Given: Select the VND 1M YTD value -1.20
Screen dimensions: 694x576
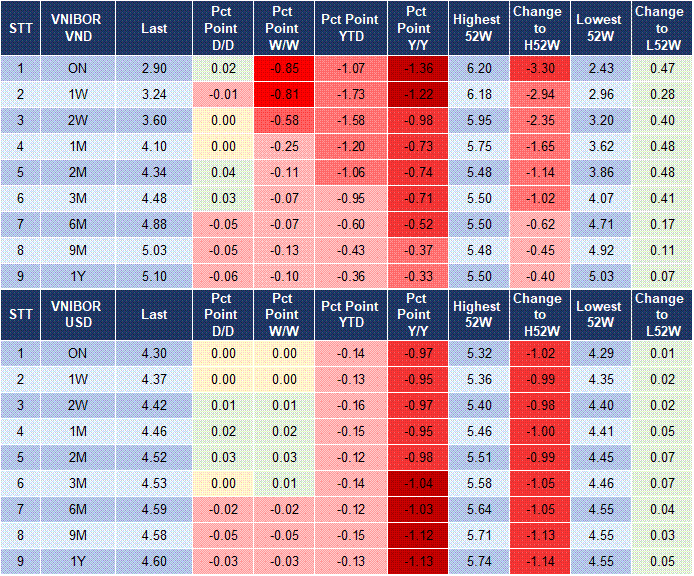Looking at the screenshot, I should [350, 146].
